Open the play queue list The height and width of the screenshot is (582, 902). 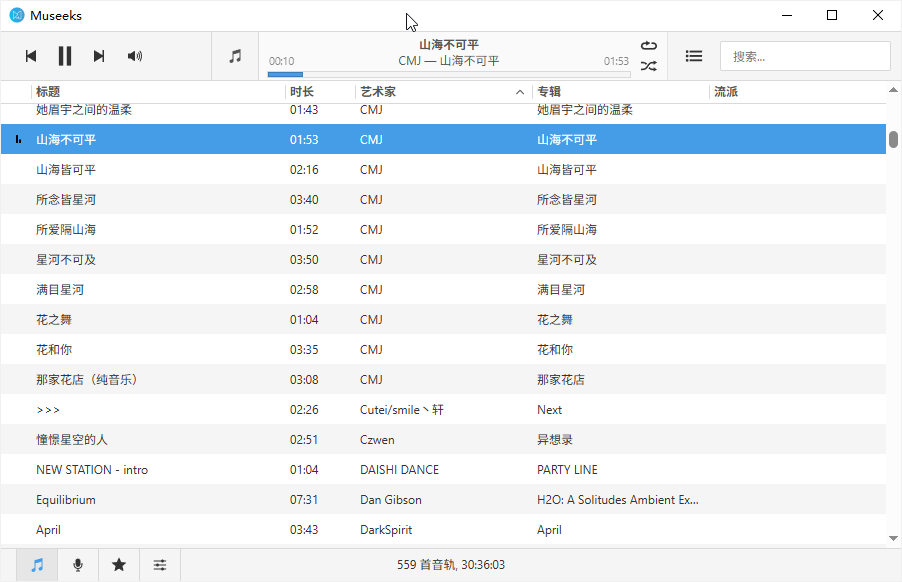coord(693,55)
